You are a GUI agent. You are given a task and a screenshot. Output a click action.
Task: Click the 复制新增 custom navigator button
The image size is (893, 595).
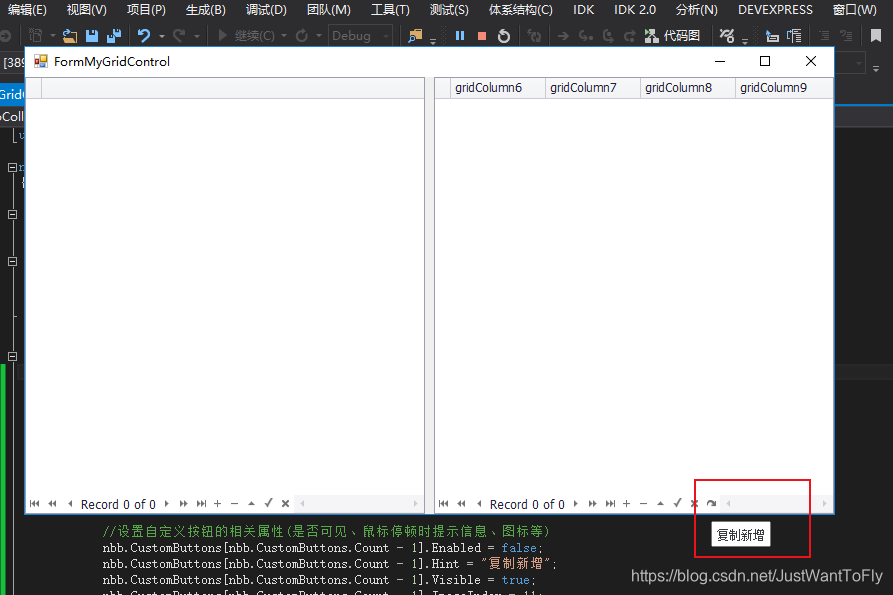[711, 503]
